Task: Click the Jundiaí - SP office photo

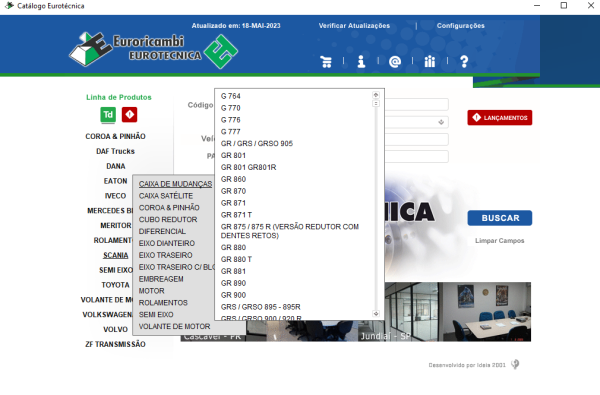Action: [445, 312]
